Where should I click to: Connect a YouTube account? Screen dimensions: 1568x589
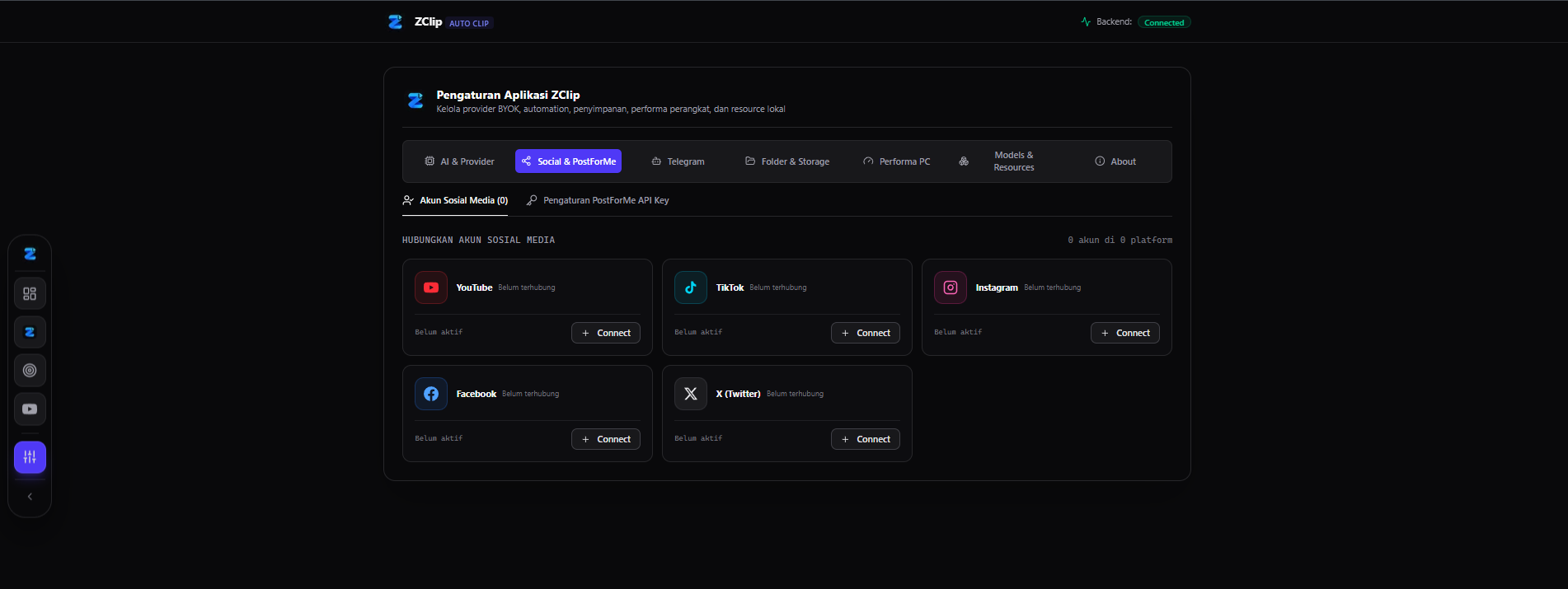606,333
